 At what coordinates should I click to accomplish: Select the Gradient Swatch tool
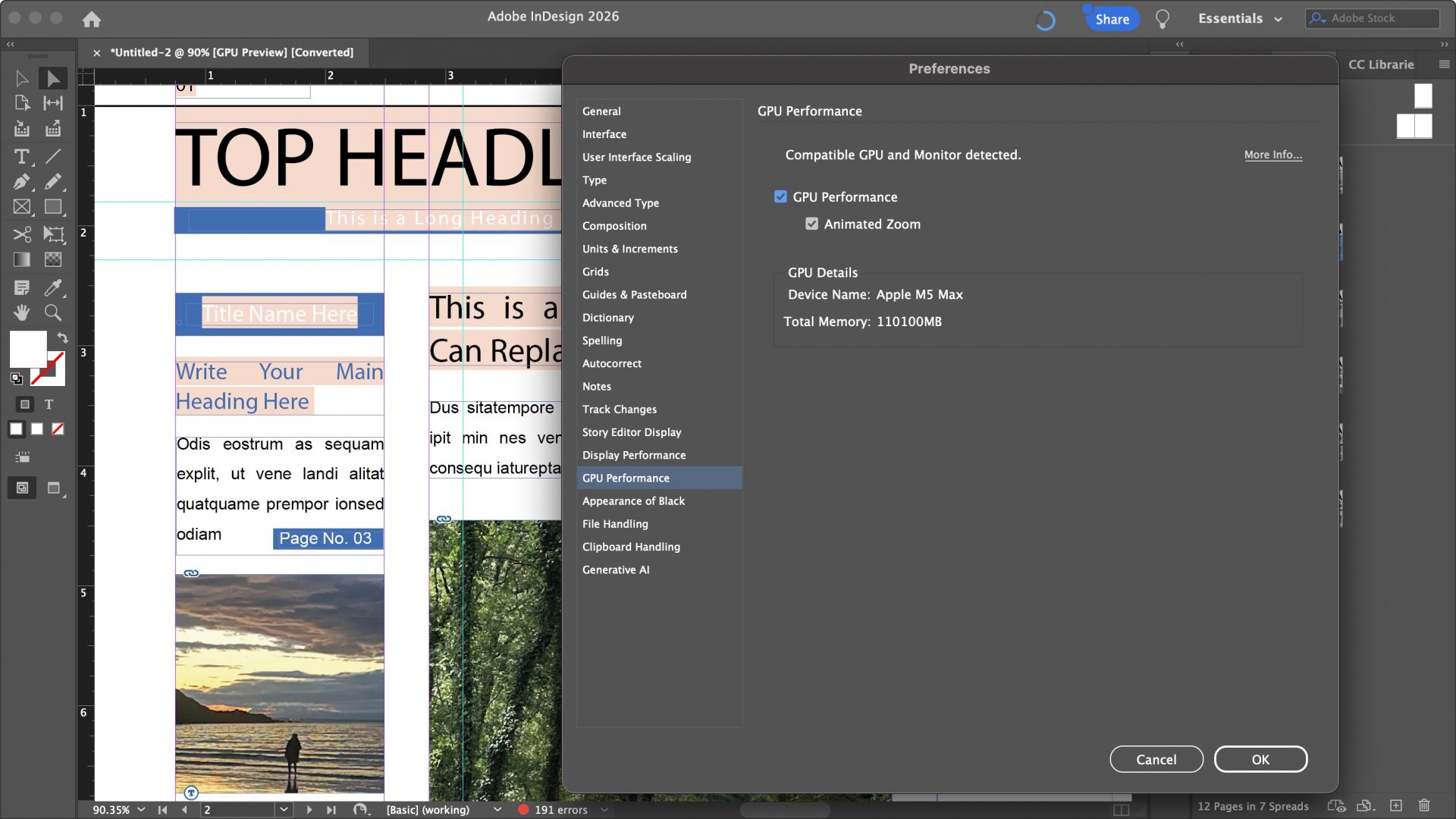[22, 259]
